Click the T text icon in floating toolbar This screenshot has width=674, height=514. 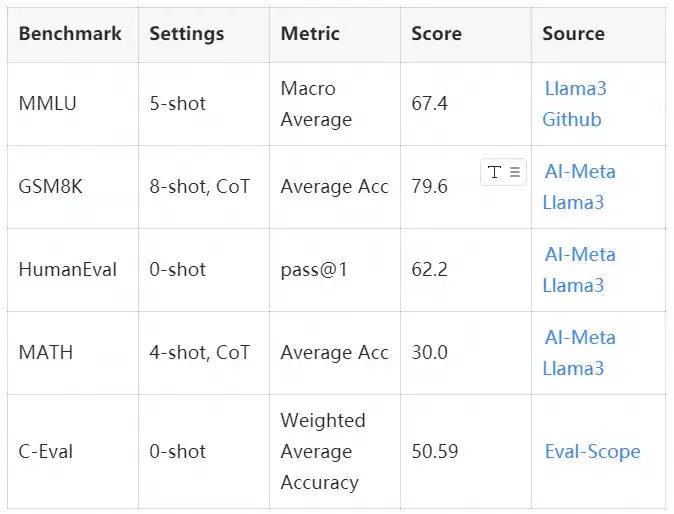click(494, 172)
